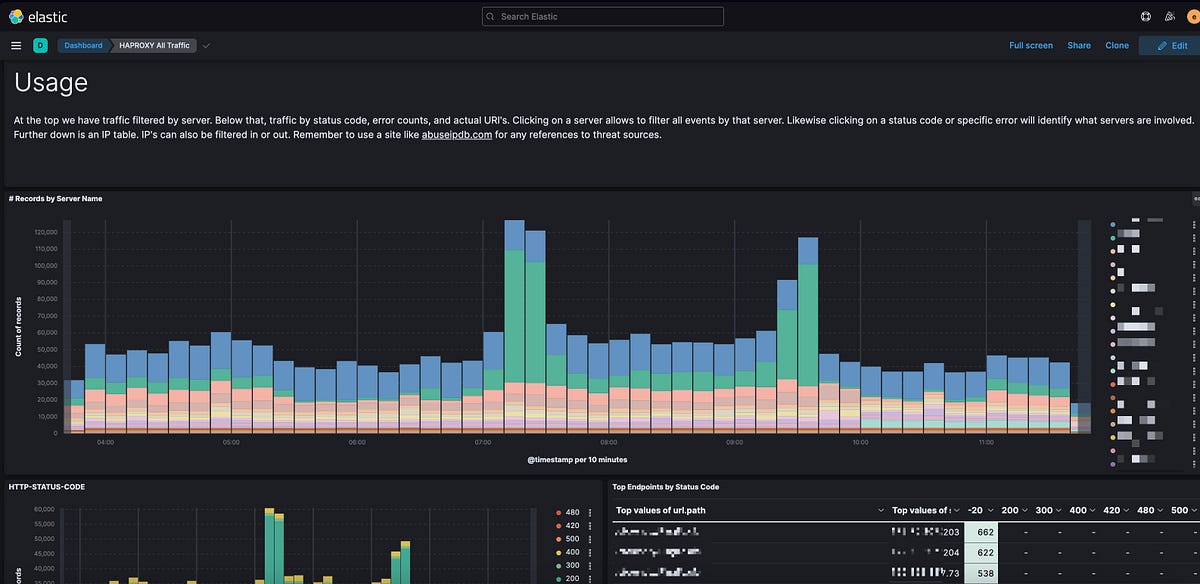The image size is (1200, 584).
Task: Open the abuseipdb.com link
Action: click(455, 133)
